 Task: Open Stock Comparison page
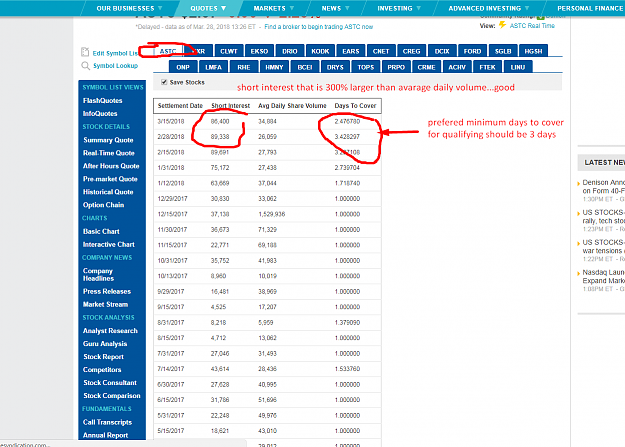point(112,396)
